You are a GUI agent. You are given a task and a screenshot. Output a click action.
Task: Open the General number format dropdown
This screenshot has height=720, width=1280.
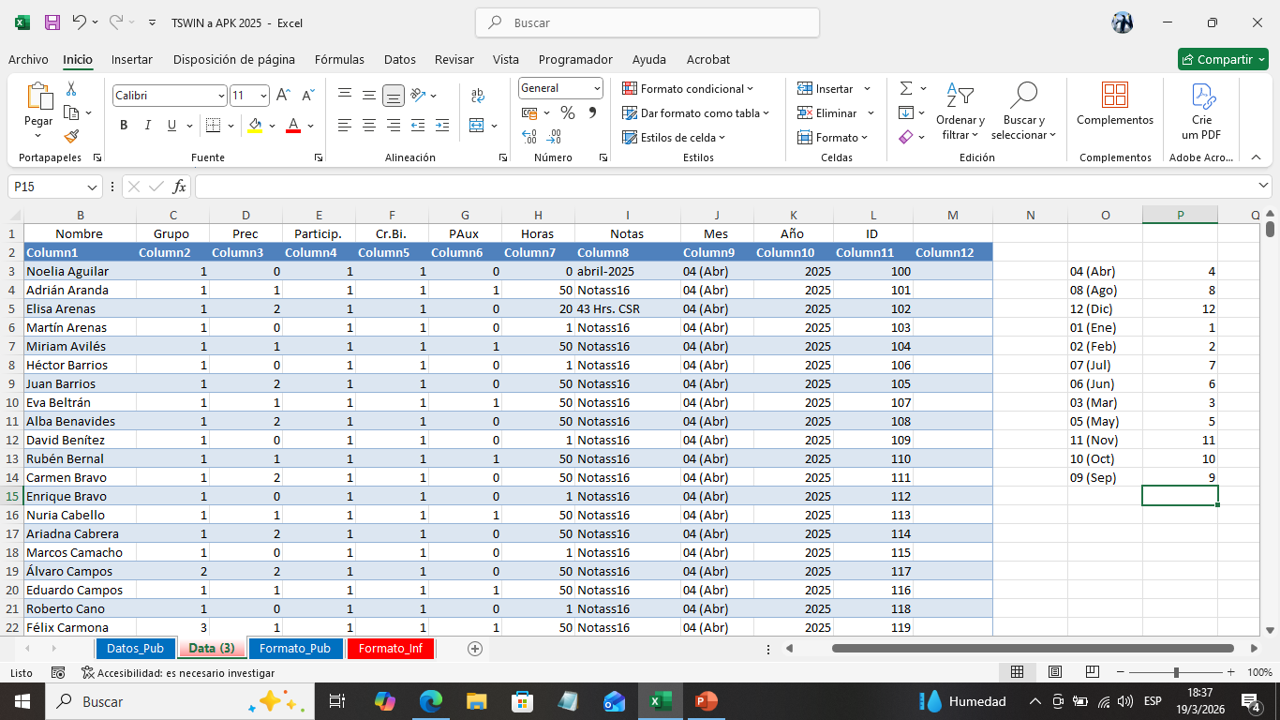(597, 88)
